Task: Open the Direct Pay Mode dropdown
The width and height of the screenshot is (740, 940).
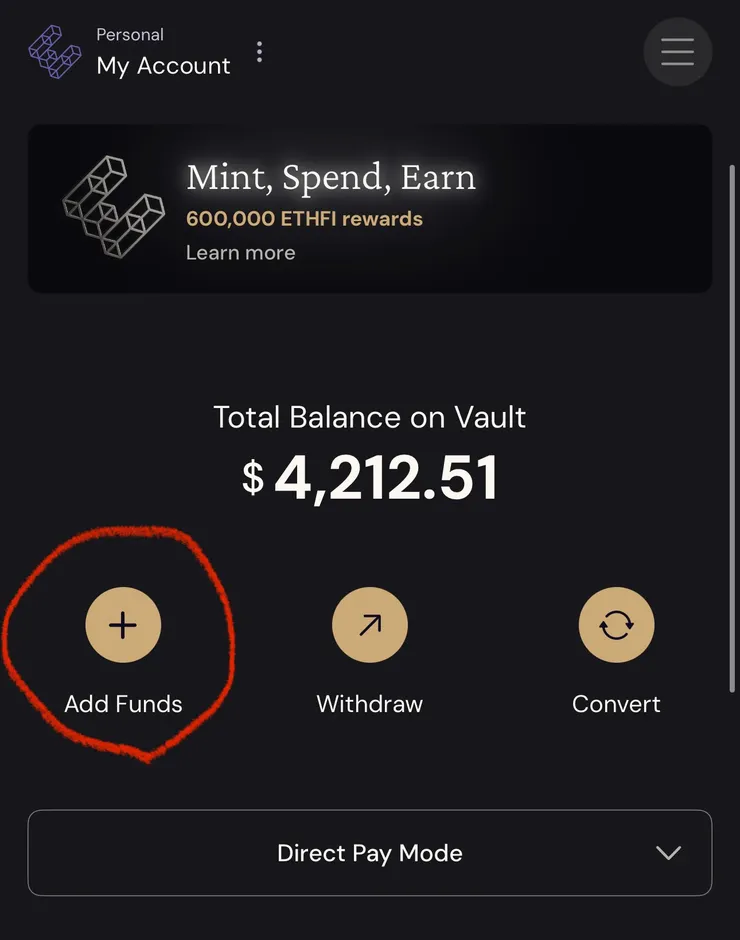Action: [x=369, y=853]
